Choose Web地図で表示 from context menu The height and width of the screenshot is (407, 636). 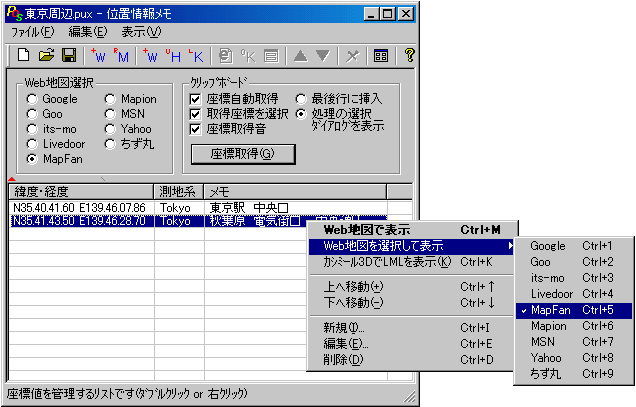(x=411, y=230)
